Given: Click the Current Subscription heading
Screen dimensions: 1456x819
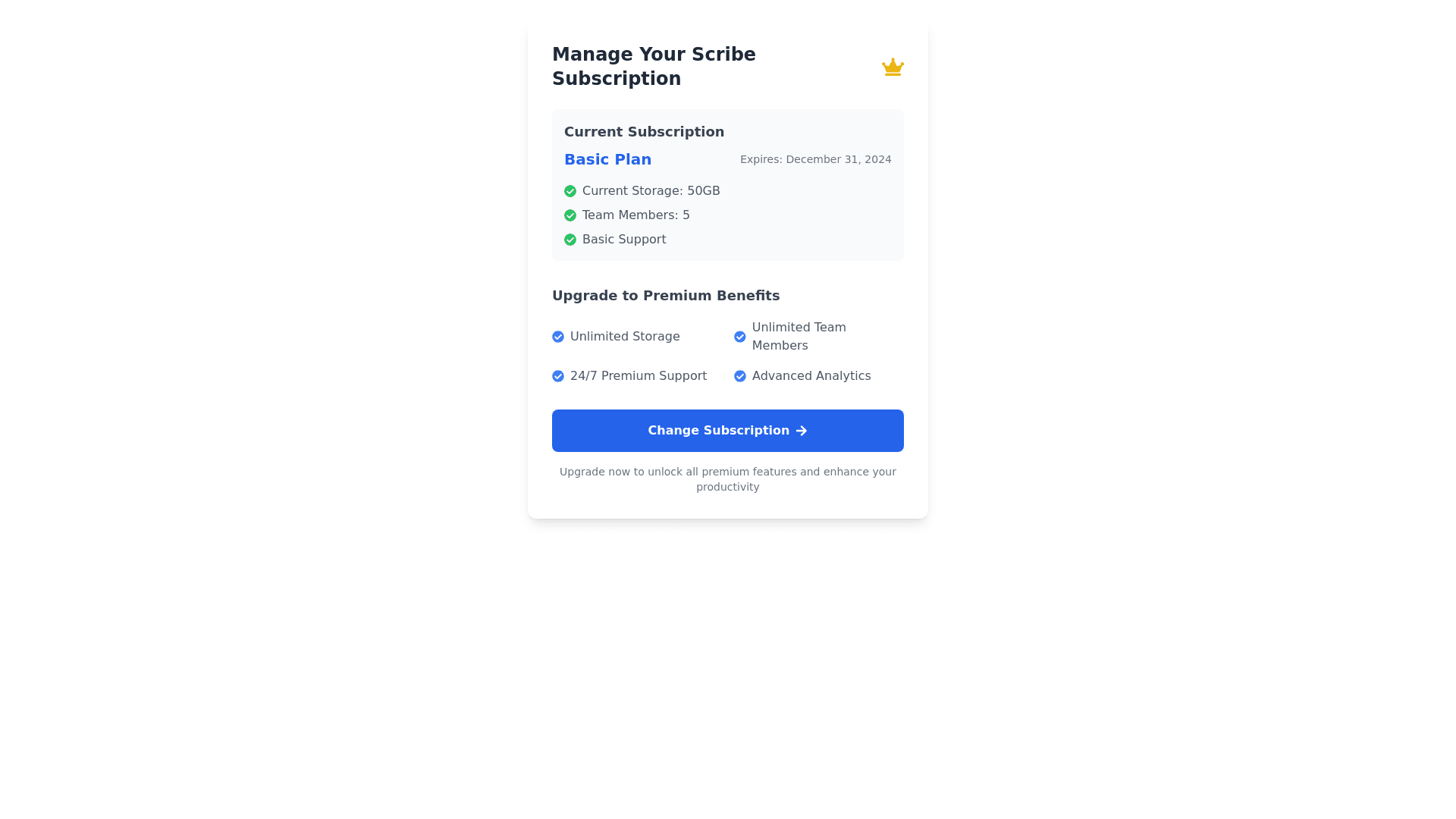Looking at the screenshot, I should click(644, 132).
